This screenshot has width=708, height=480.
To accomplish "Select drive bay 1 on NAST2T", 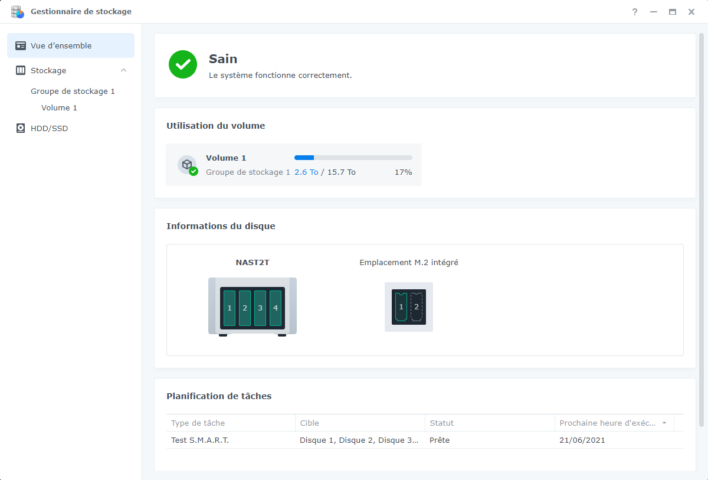I will tap(229, 308).
